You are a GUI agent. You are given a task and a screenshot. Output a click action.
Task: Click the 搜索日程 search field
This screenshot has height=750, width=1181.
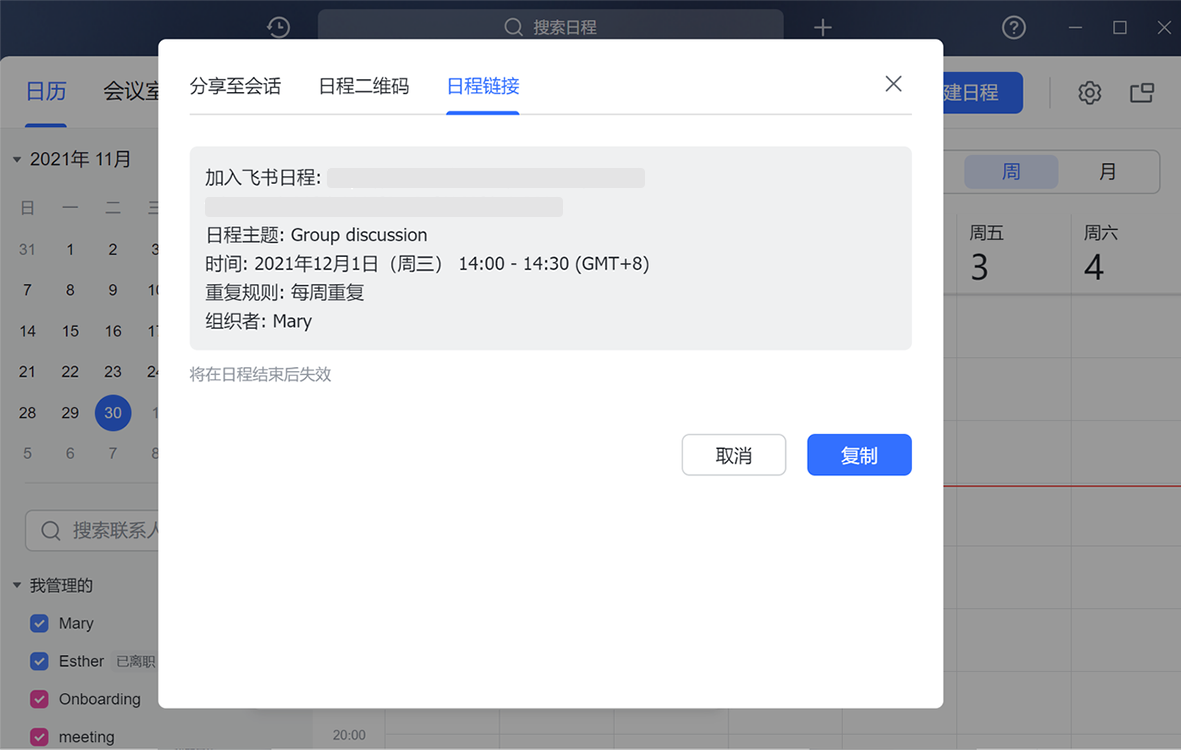point(551,27)
